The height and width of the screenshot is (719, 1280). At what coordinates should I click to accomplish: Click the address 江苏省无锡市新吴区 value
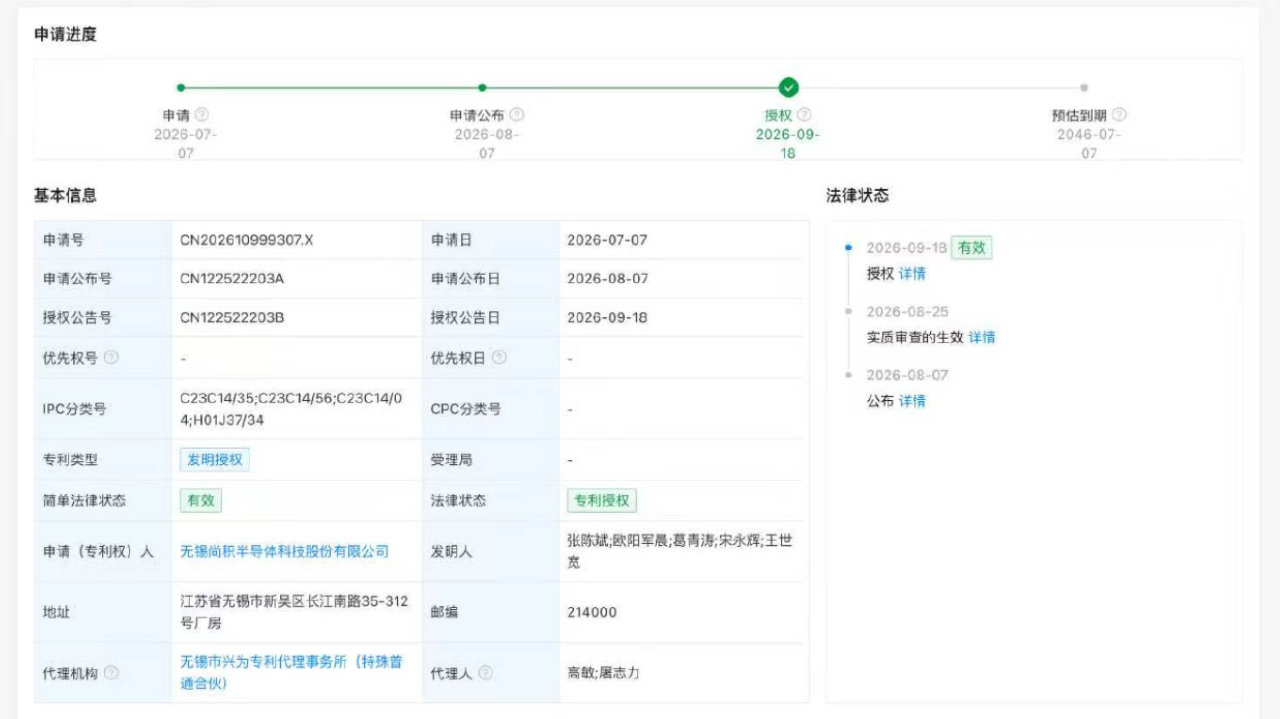click(294, 612)
